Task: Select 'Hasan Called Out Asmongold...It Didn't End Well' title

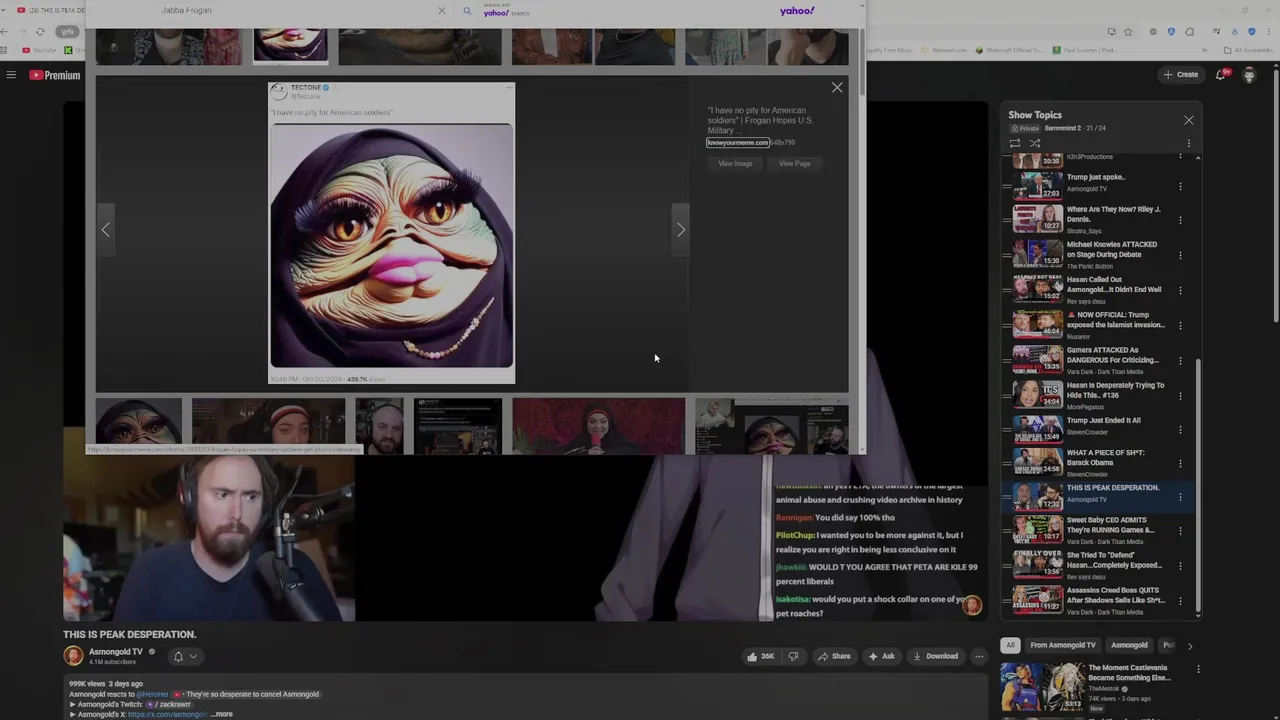Action: pos(1114,285)
